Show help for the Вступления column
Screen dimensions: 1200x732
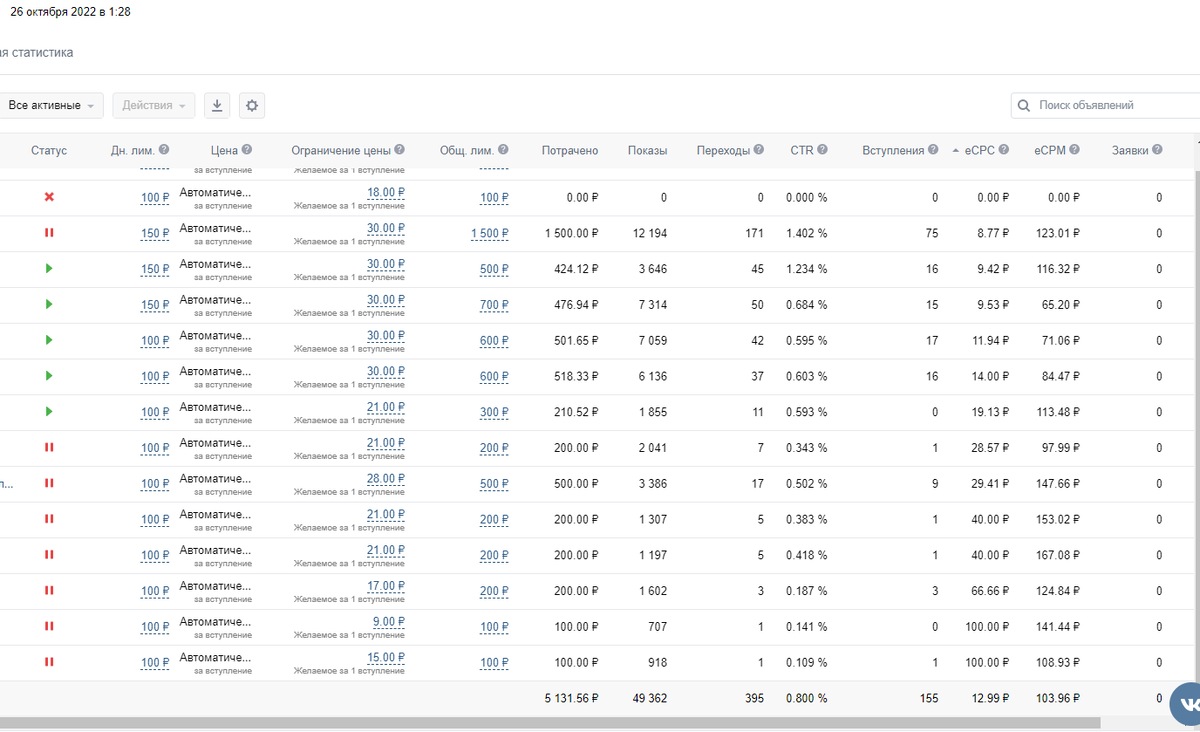[933, 150]
